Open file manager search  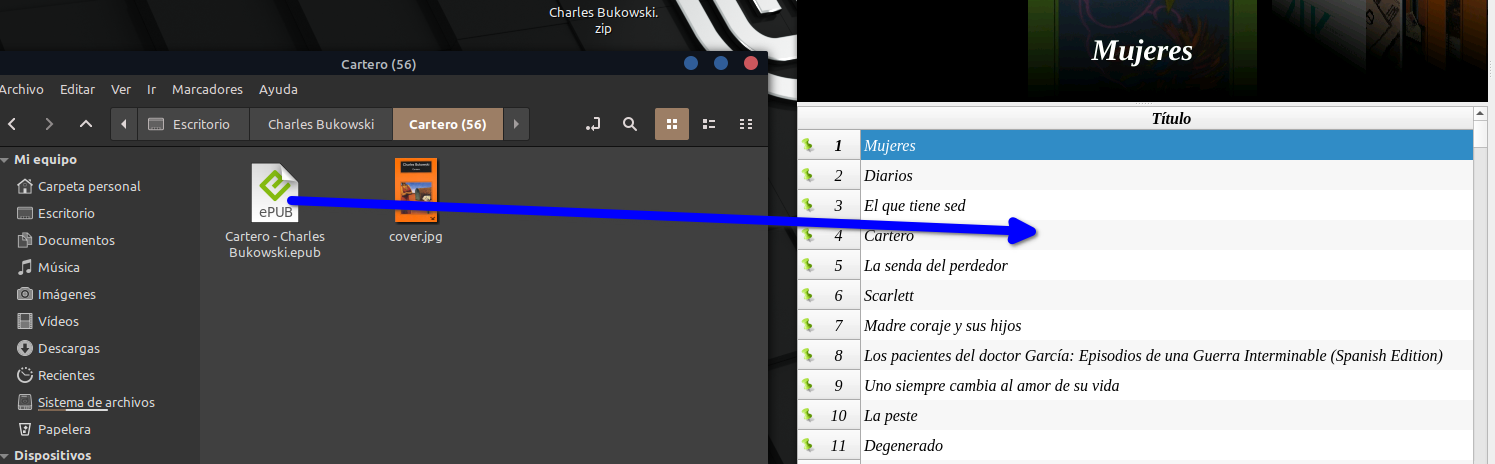pyautogui.click(x=630, y=124)
